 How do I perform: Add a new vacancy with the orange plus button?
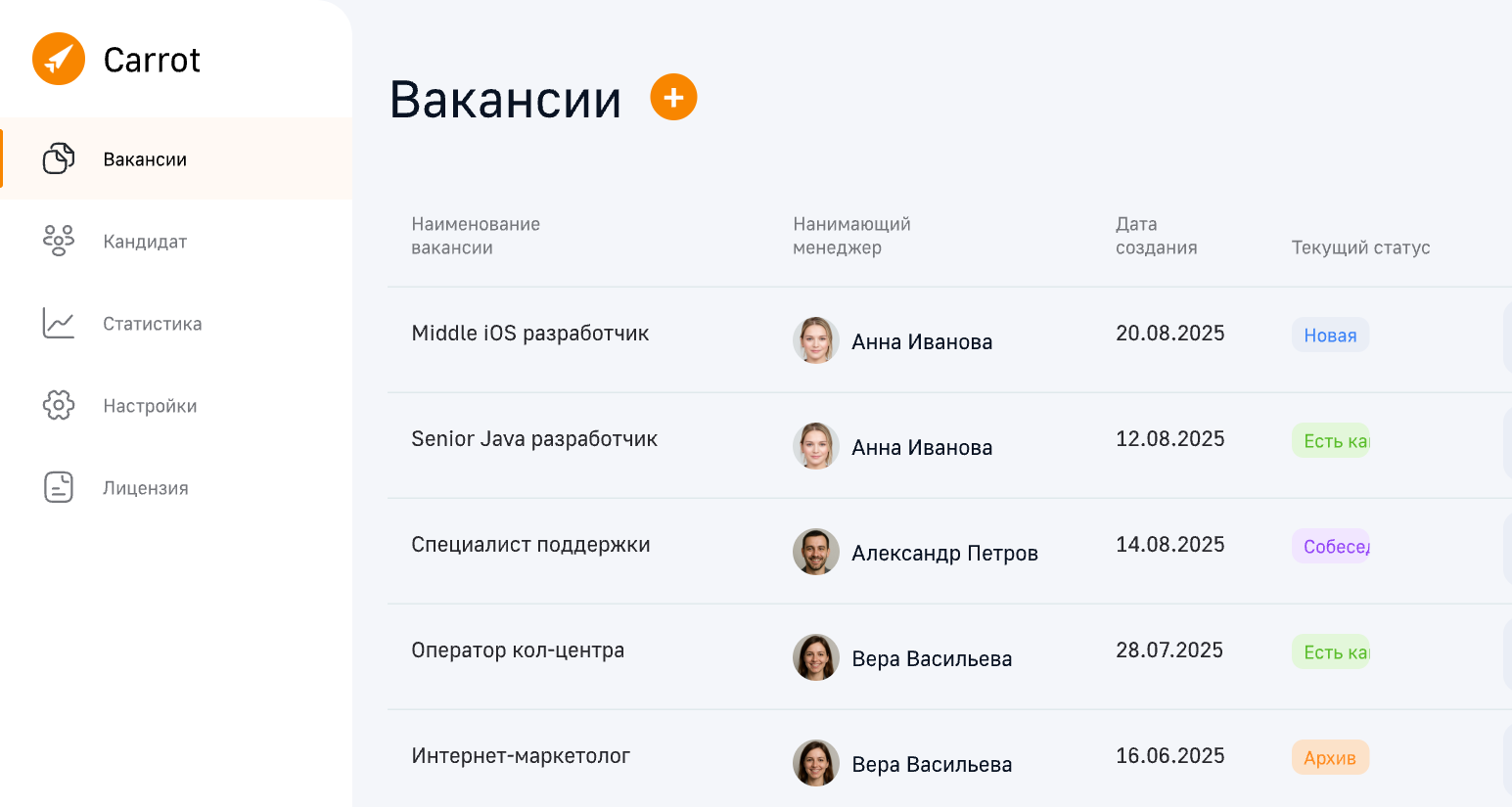(x=673, y=97)
